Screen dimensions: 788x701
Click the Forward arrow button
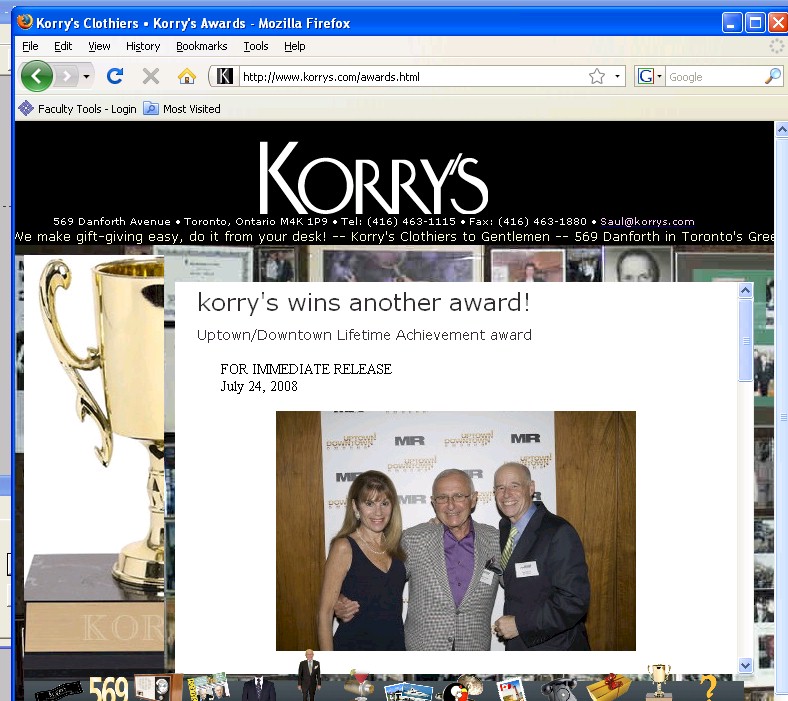pyautogui.click(x=67, y=76)
